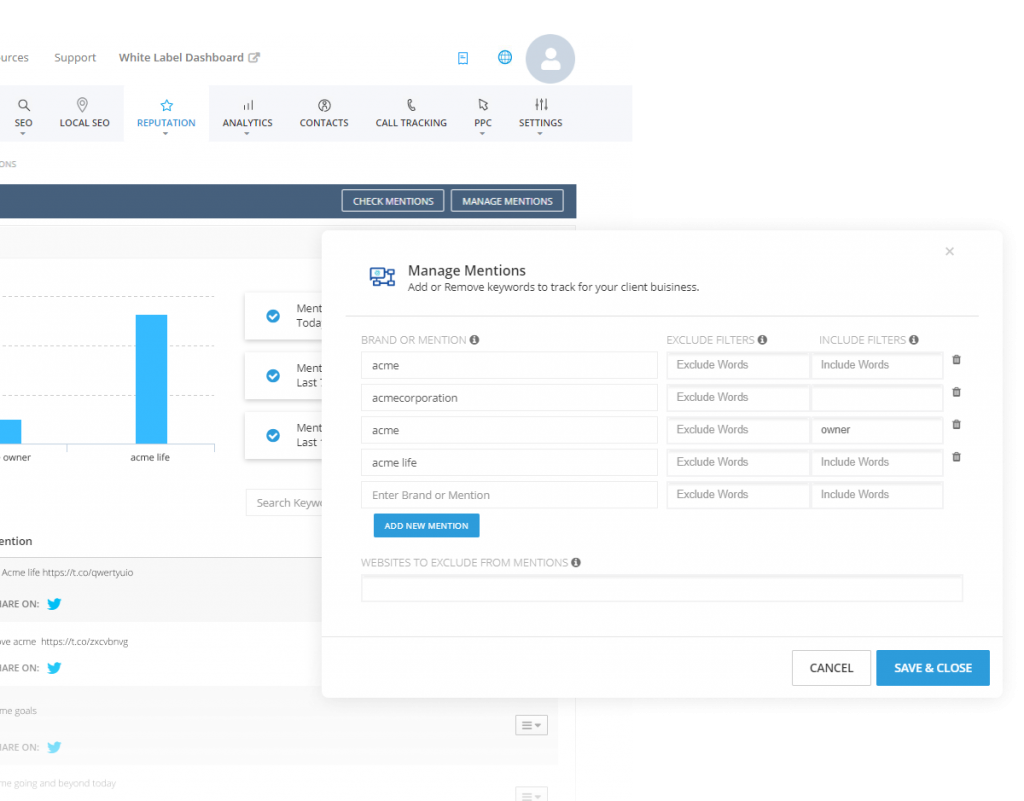The height and width of the screenshot is (801, 1024).
Task: Toggle the Mentions Today checkmark
Action: [x=273, y=316]
